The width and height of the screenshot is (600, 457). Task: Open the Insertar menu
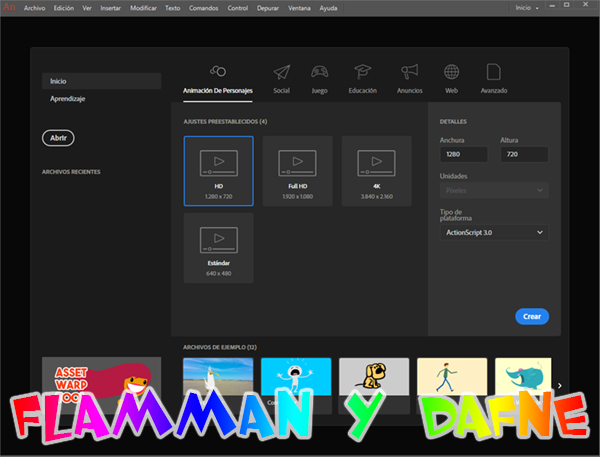110,8
